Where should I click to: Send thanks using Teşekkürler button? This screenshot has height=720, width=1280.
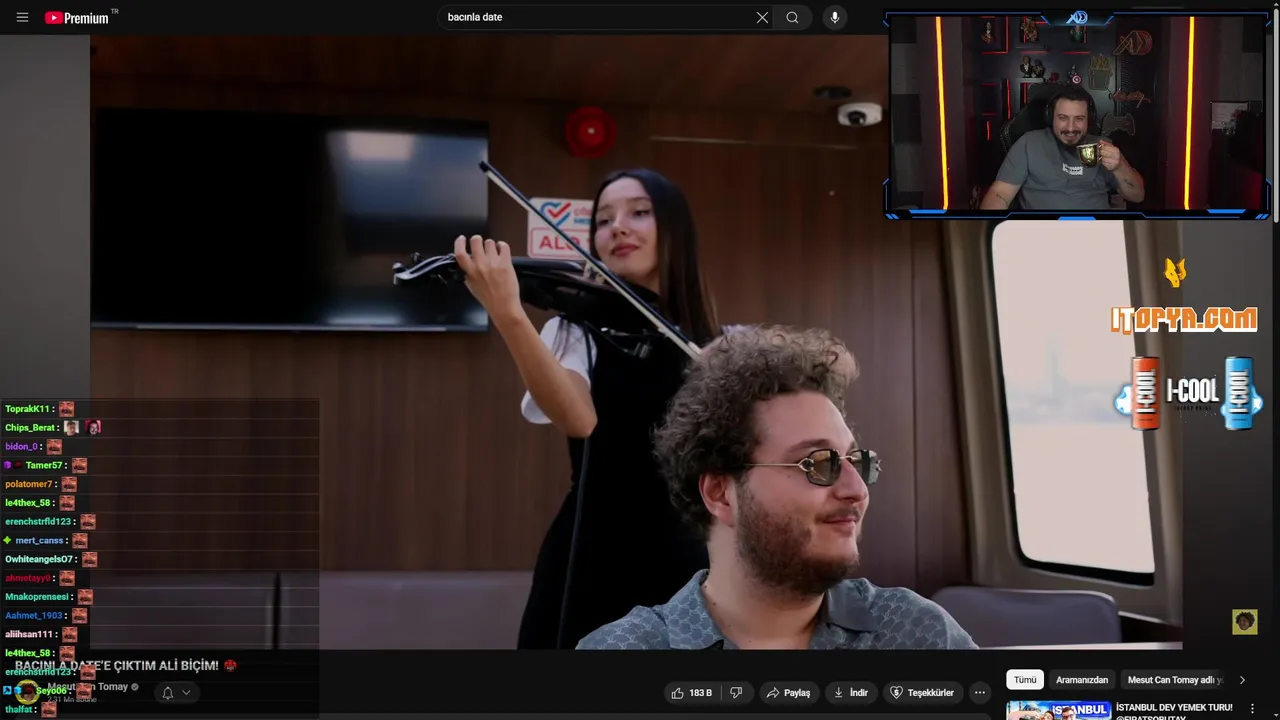point(922,692)
